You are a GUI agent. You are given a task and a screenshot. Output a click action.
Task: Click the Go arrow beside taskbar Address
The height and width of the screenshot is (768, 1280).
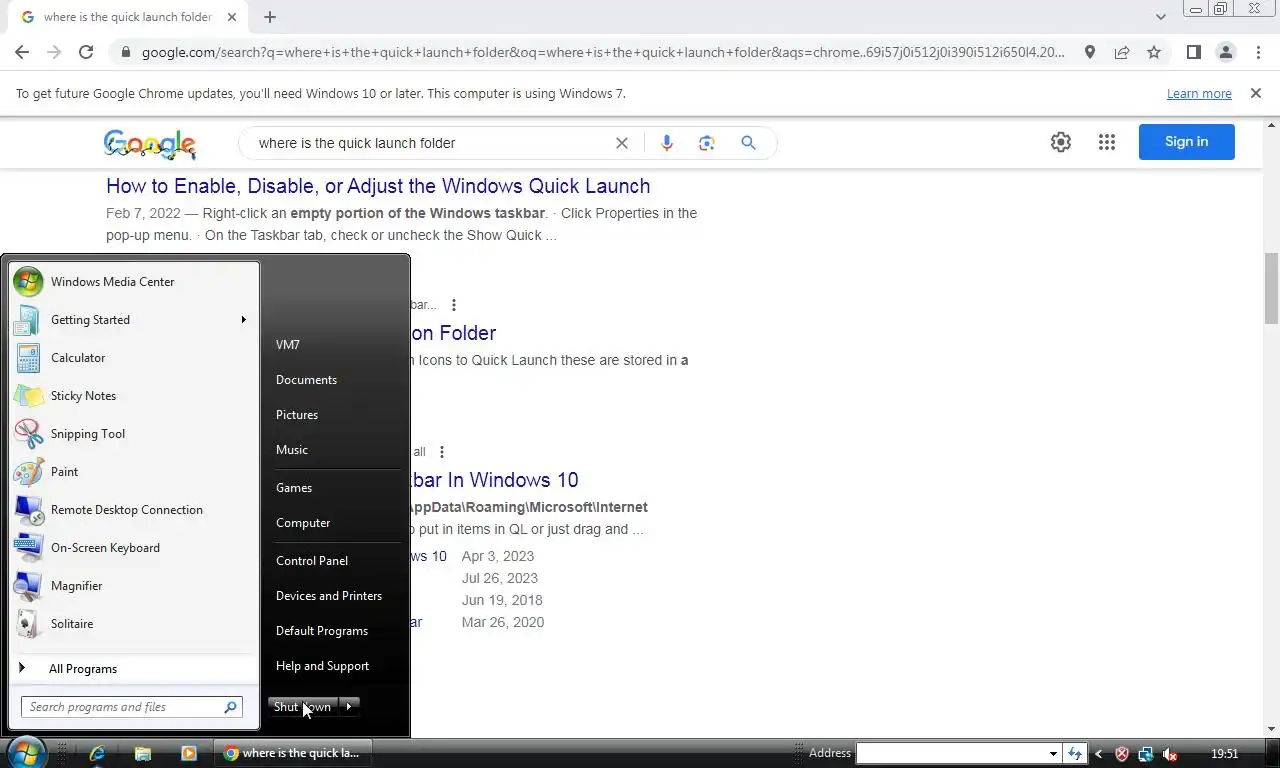1075,754
